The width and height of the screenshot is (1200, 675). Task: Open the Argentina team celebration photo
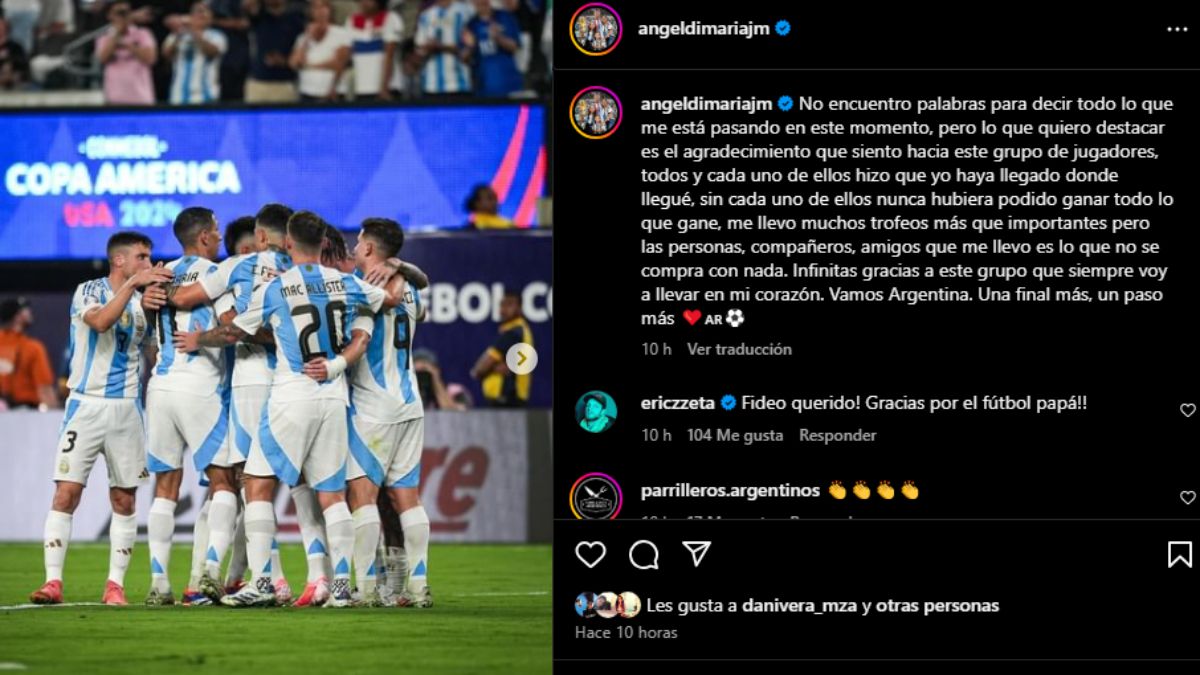276,337
